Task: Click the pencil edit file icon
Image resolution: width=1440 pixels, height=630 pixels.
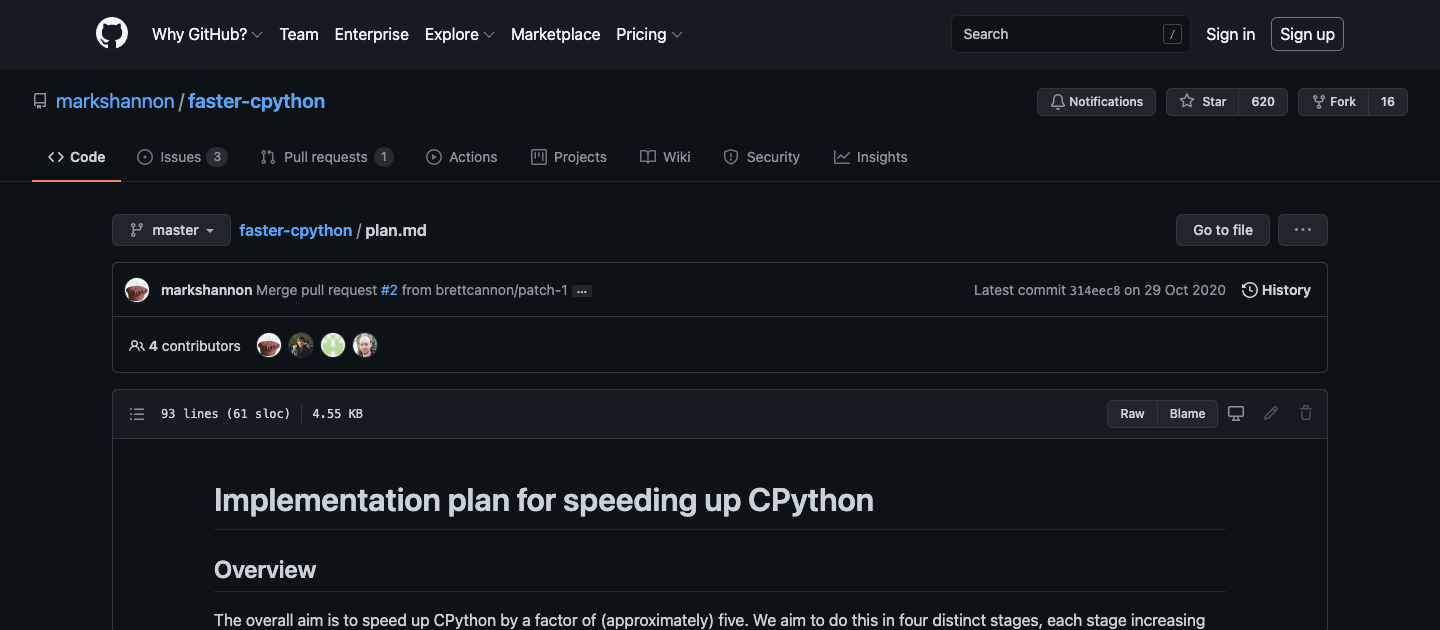Action: point(1271,413)
